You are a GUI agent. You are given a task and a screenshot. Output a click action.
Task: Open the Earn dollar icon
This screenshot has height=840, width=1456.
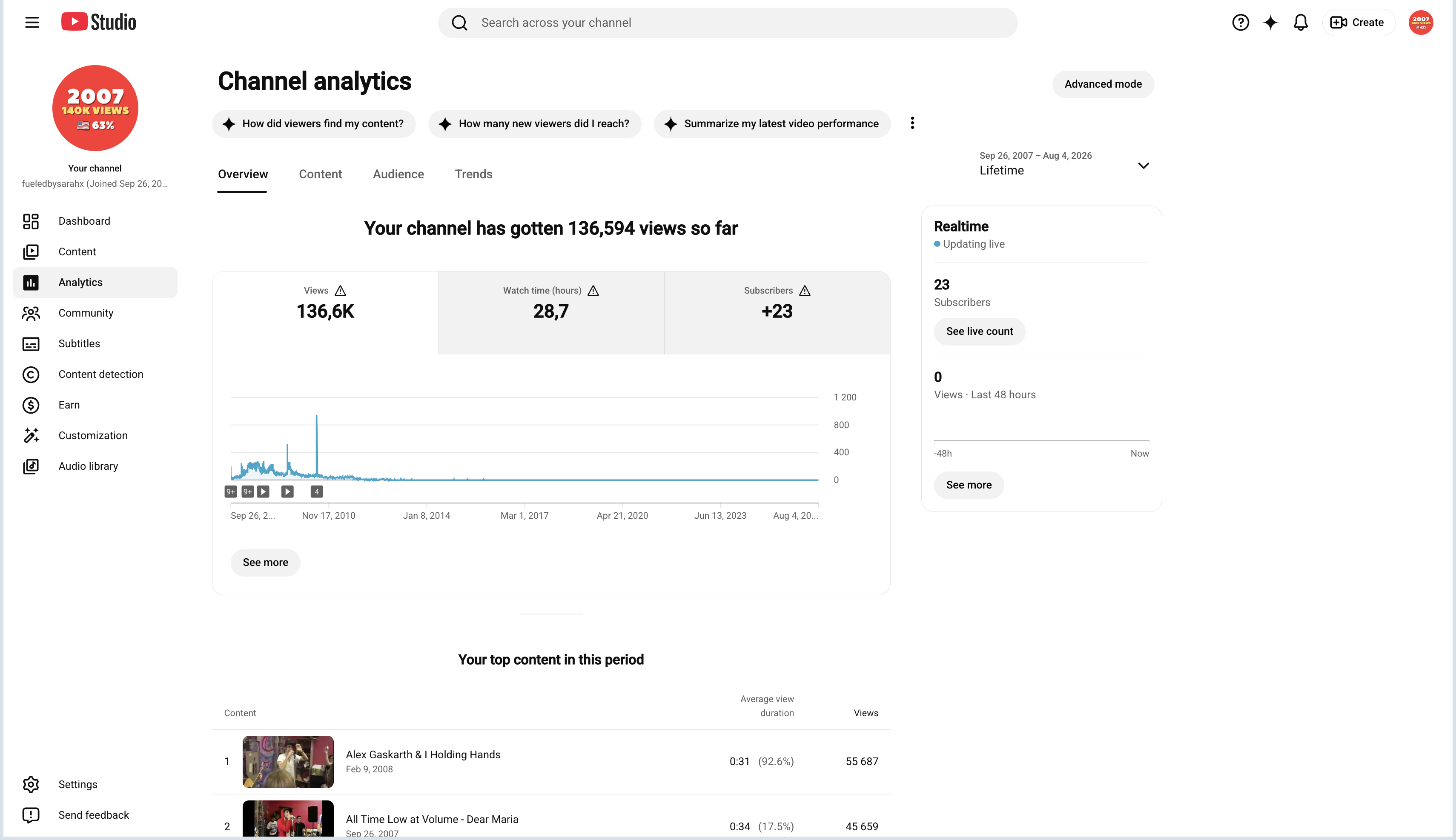[x=31, y=405]
